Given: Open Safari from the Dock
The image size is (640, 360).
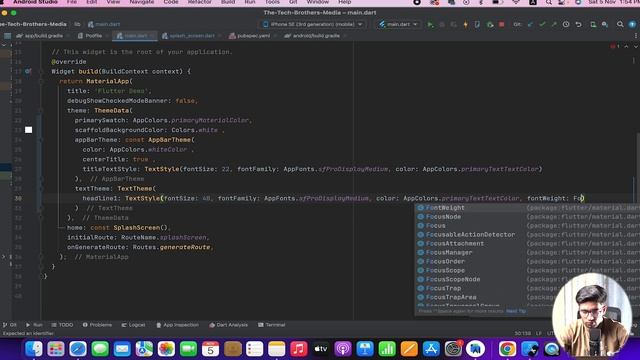Looking at the screenshot, I should click(x=78, y=349).
